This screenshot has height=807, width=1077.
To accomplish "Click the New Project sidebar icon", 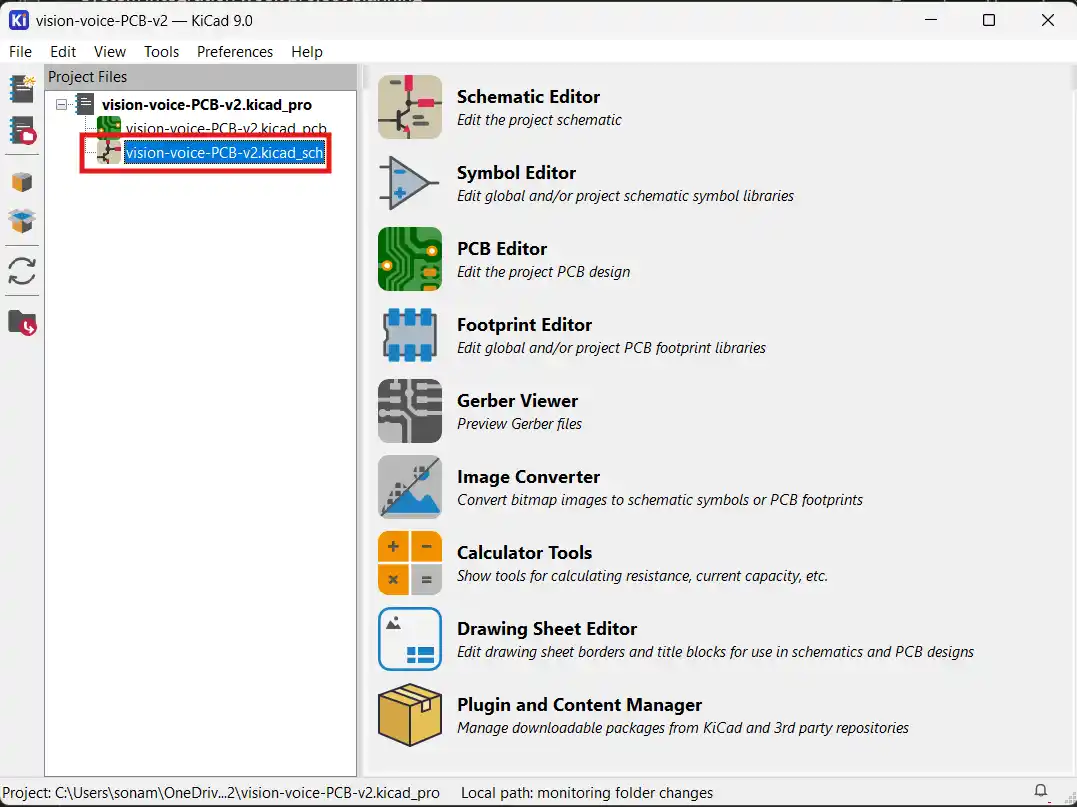I will pos(22,89).
